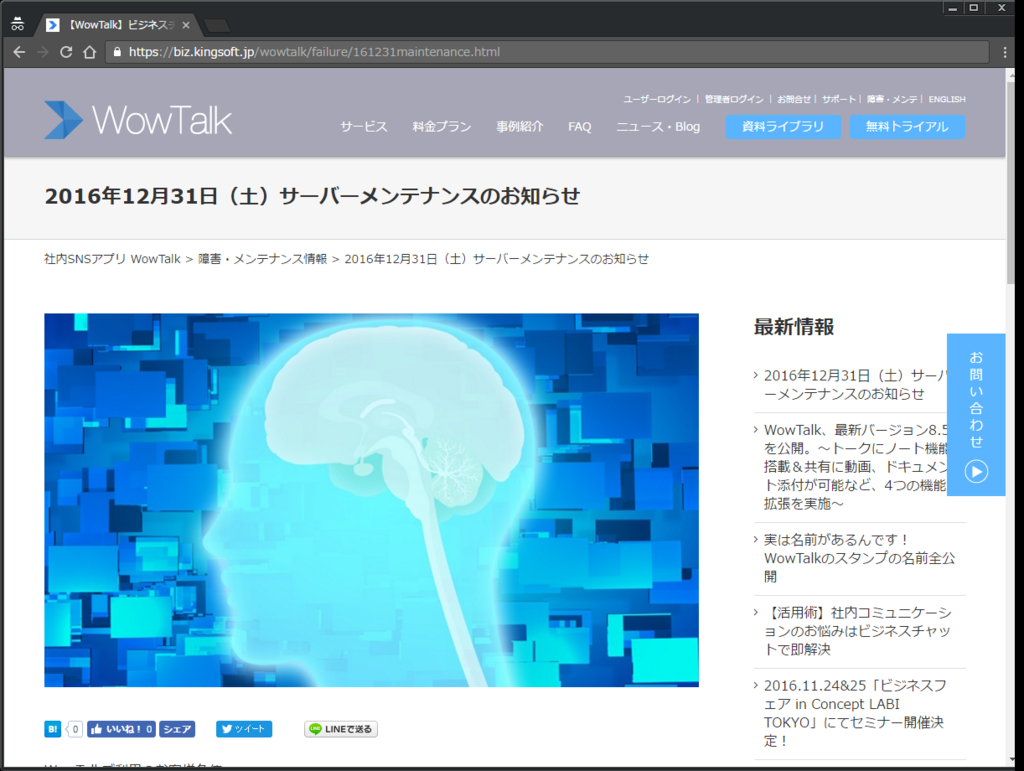Viewport: 1024px width, 771px height.
Task: Click breadcrumb 社内SNSアプリ WowTalk
Action: click(x=112, y=259)
